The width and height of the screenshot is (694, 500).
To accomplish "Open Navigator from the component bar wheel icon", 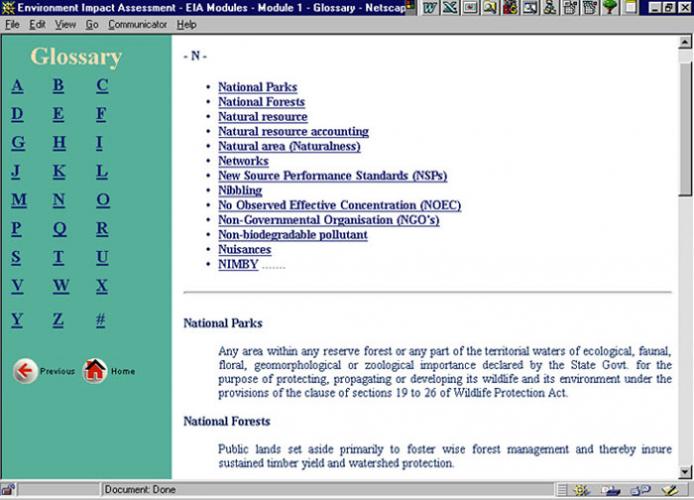I will coord(582,490).
